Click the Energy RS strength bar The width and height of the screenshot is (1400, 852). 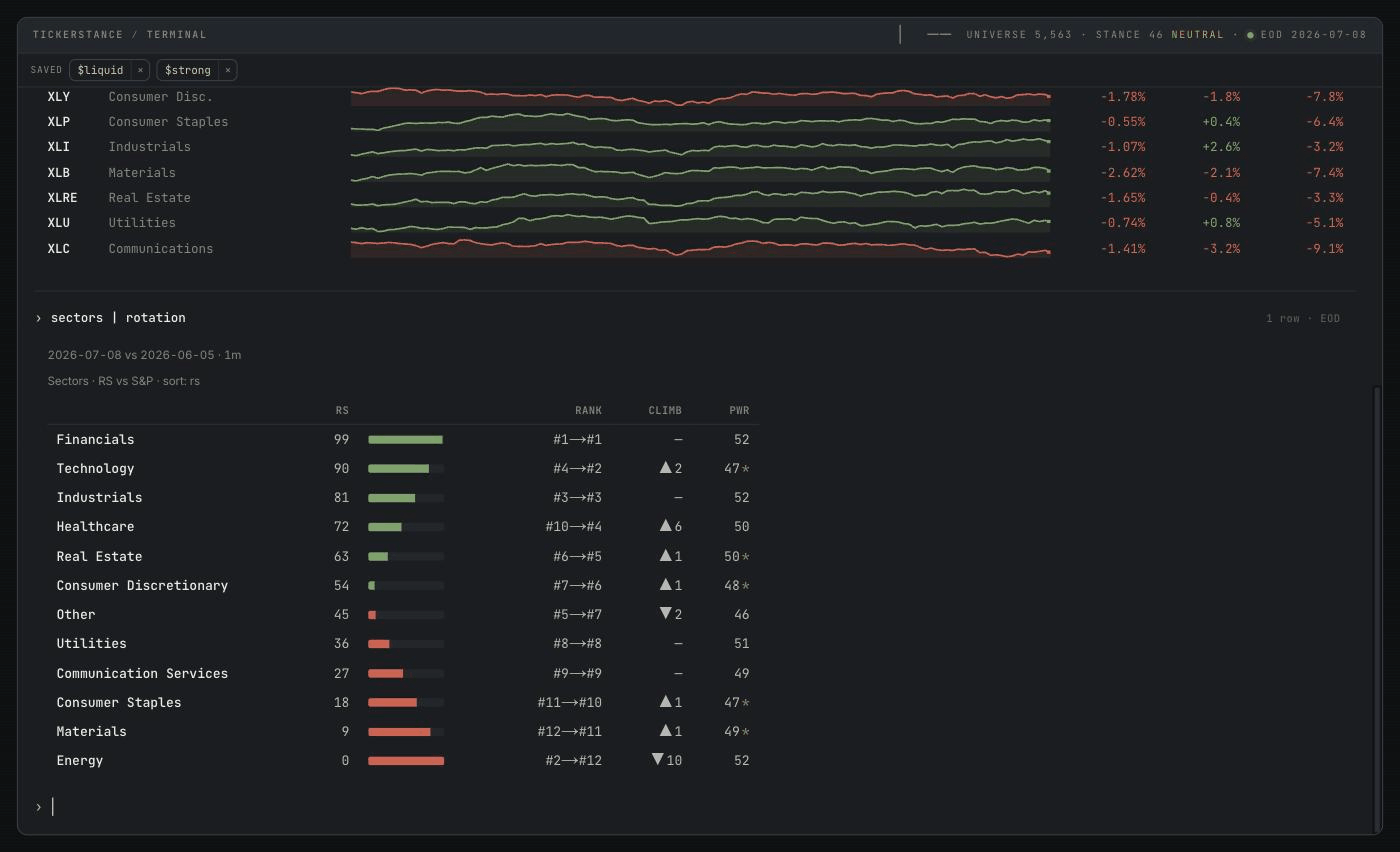[406, 761]
